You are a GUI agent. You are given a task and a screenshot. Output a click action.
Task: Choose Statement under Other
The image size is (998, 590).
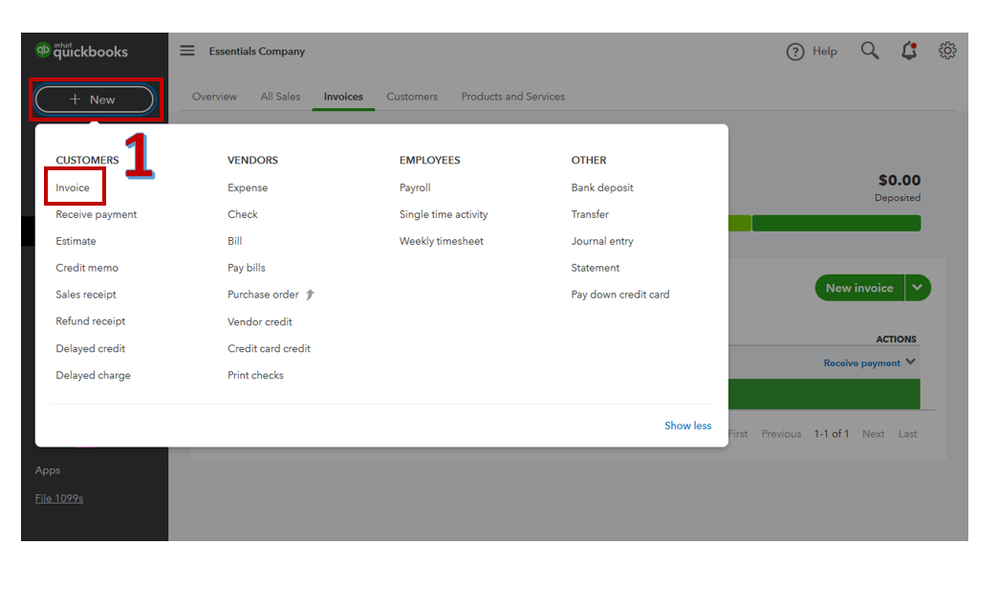tap(595, 268)
